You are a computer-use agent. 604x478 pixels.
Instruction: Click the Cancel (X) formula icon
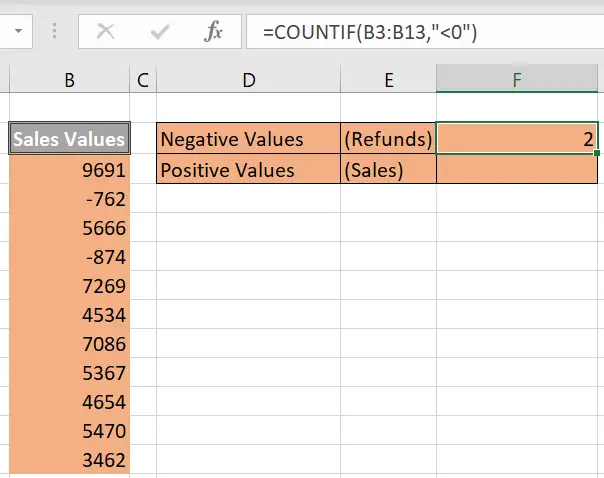pos(106,31)
